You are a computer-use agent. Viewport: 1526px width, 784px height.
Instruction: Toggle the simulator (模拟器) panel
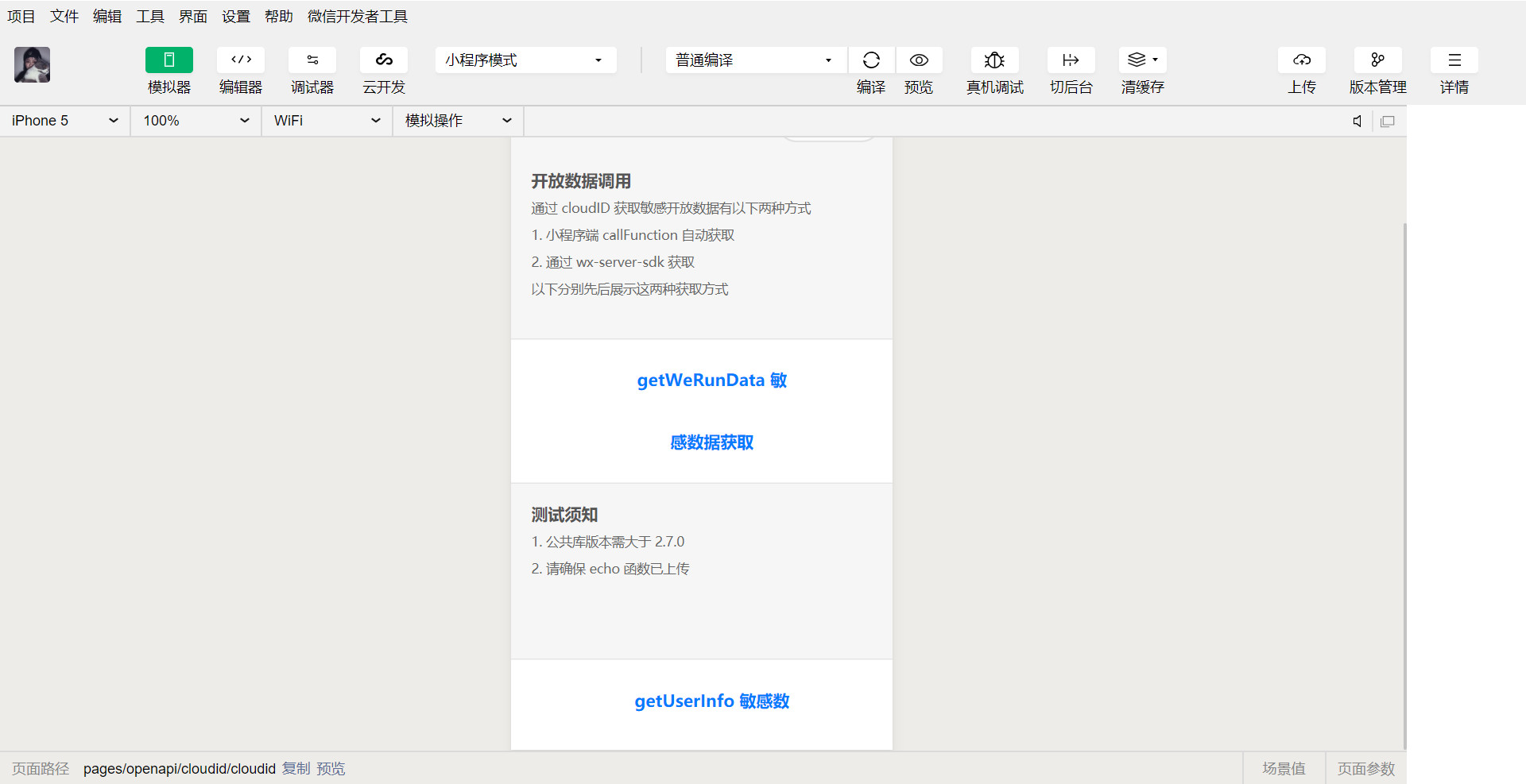[168, 60]
